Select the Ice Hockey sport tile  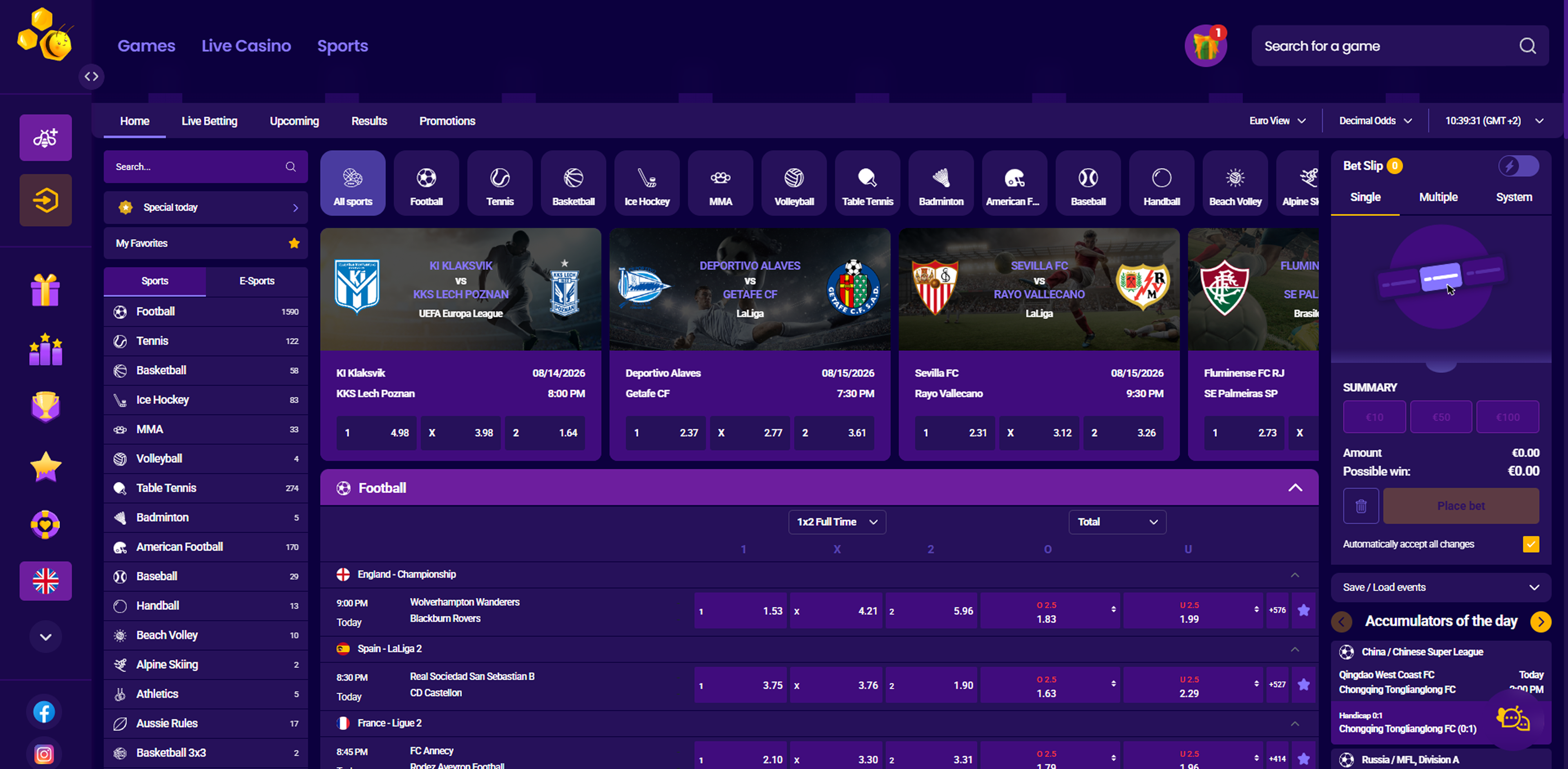click(x=647, y=183)
